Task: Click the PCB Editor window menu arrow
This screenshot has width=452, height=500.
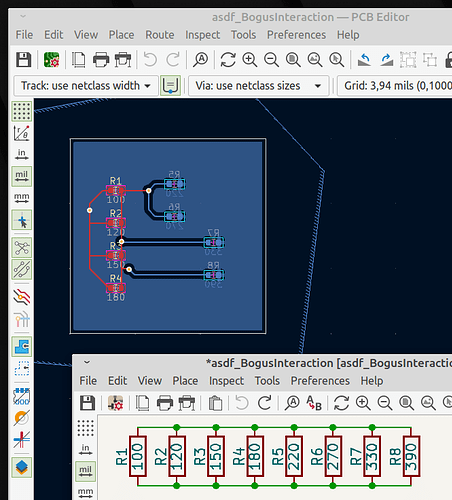Action: coord(23,16)
